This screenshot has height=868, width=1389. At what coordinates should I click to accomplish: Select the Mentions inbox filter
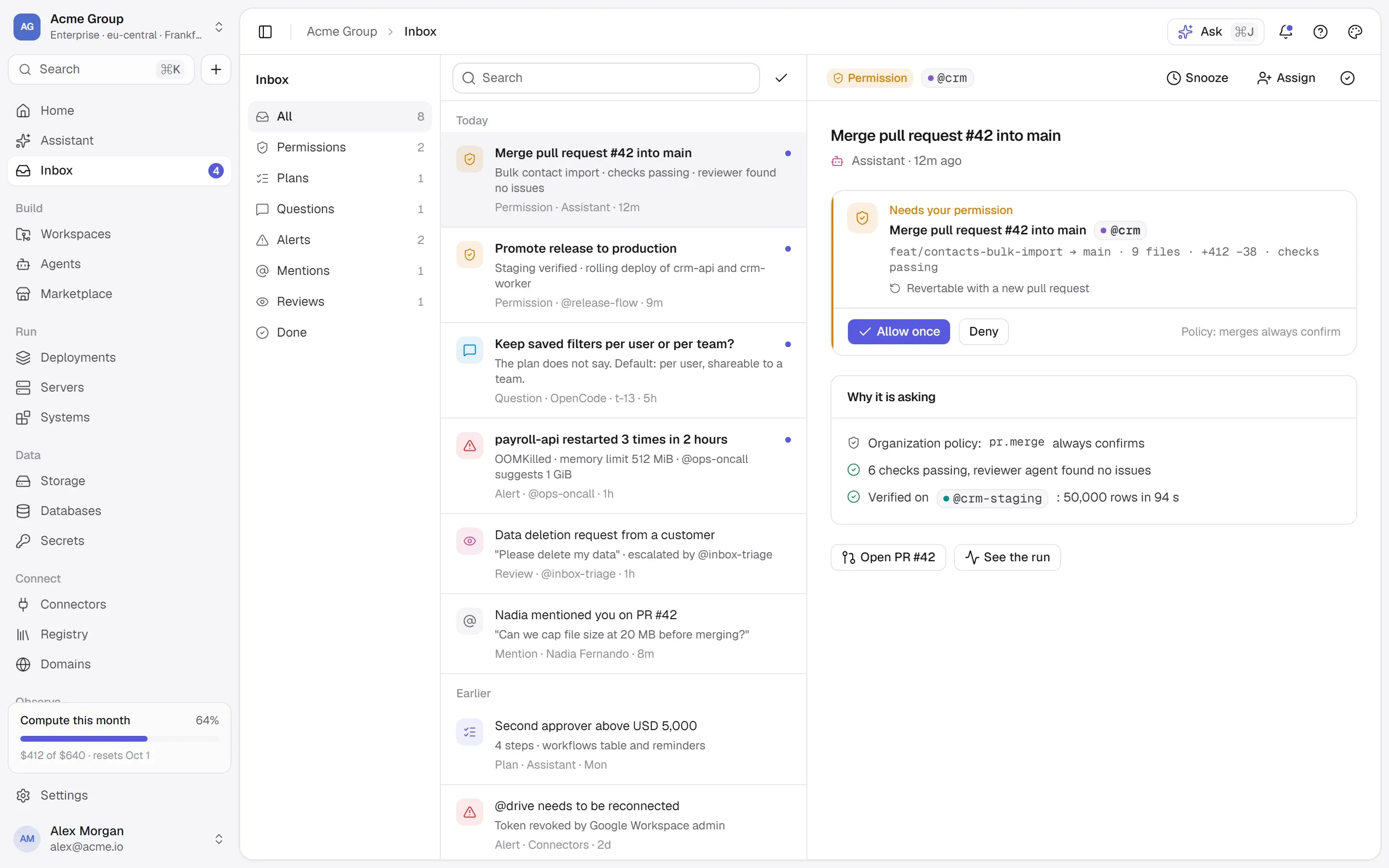pos(340,271)
